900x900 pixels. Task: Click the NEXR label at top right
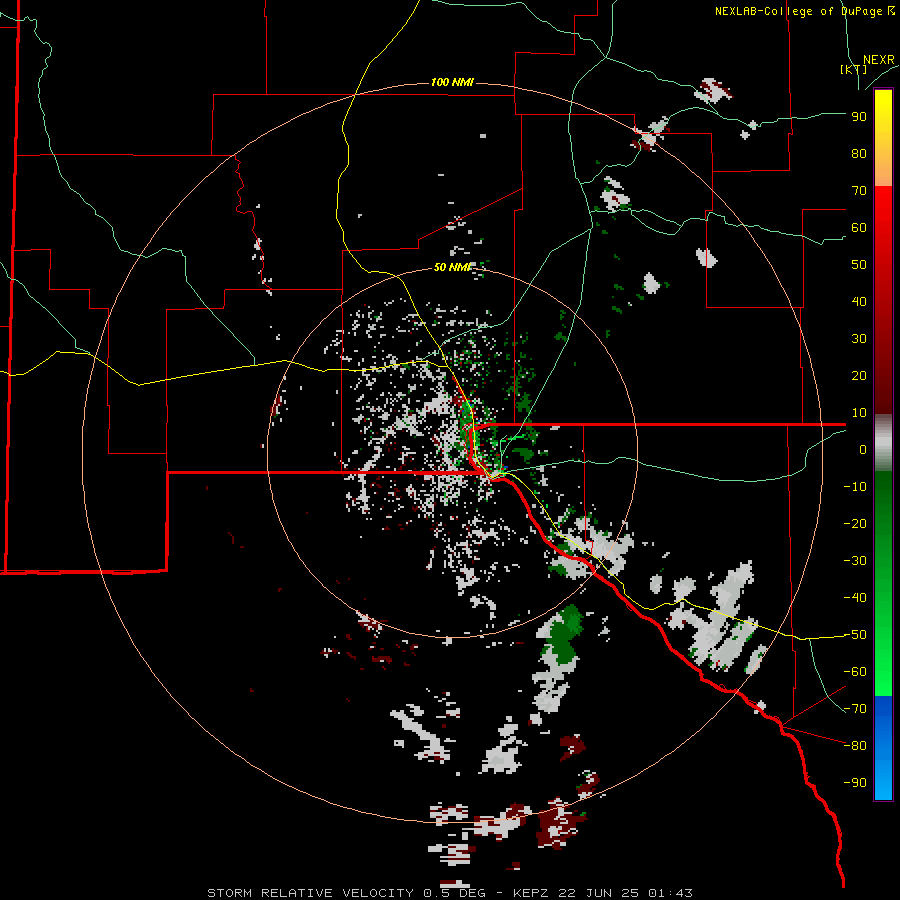(879, 60)
